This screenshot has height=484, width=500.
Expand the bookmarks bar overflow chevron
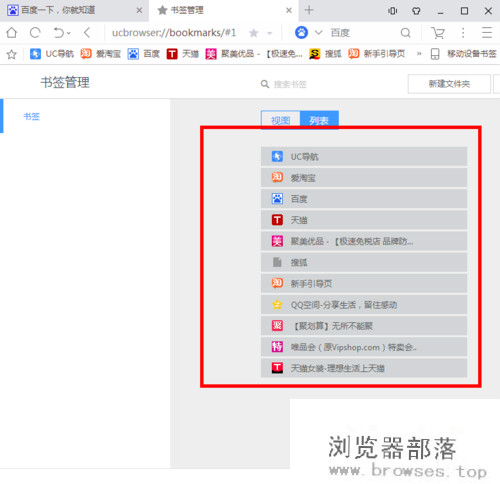[419, 54]
